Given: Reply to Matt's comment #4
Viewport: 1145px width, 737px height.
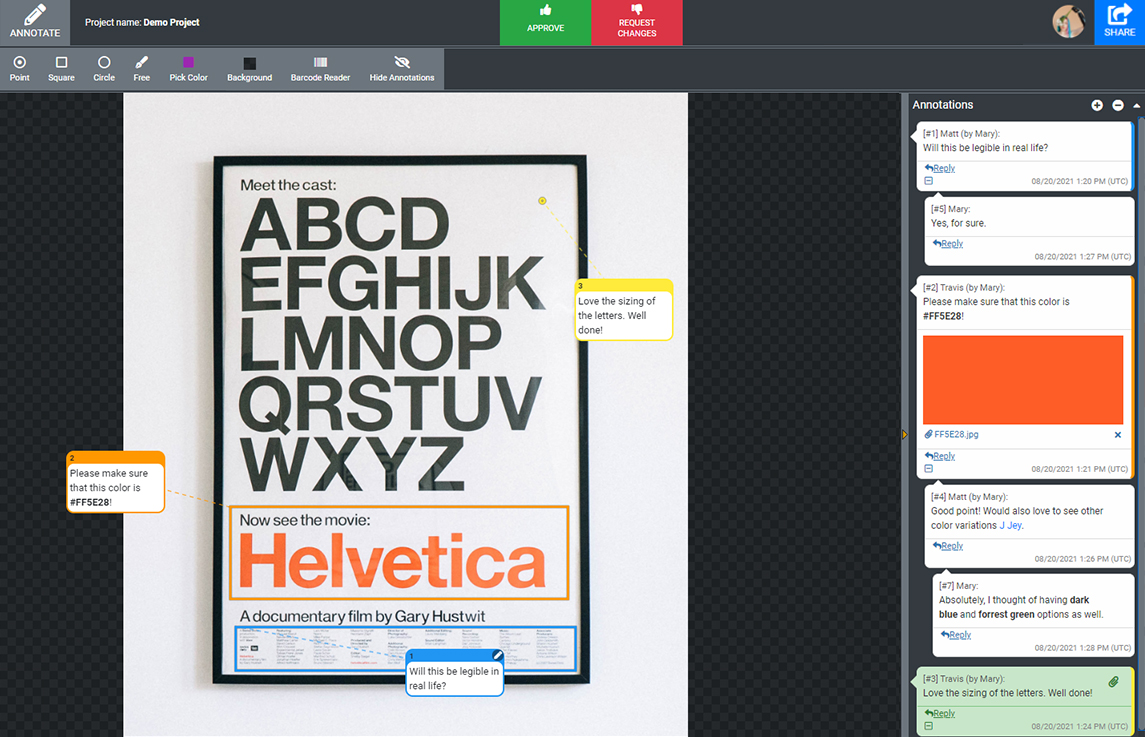Looking at the screenshot, I should coord(948,546).
